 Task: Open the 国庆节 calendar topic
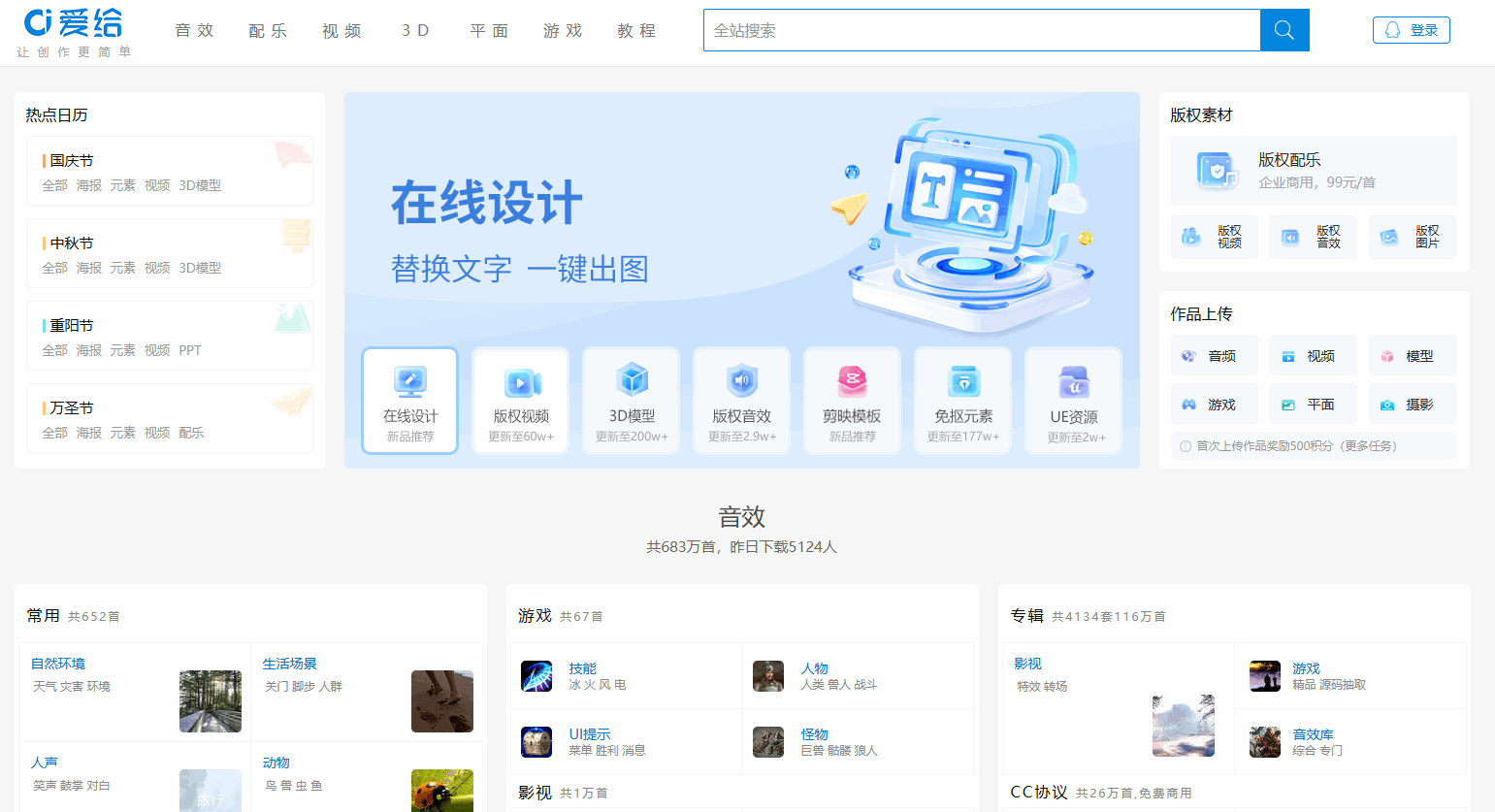click(x=72, y=161)
